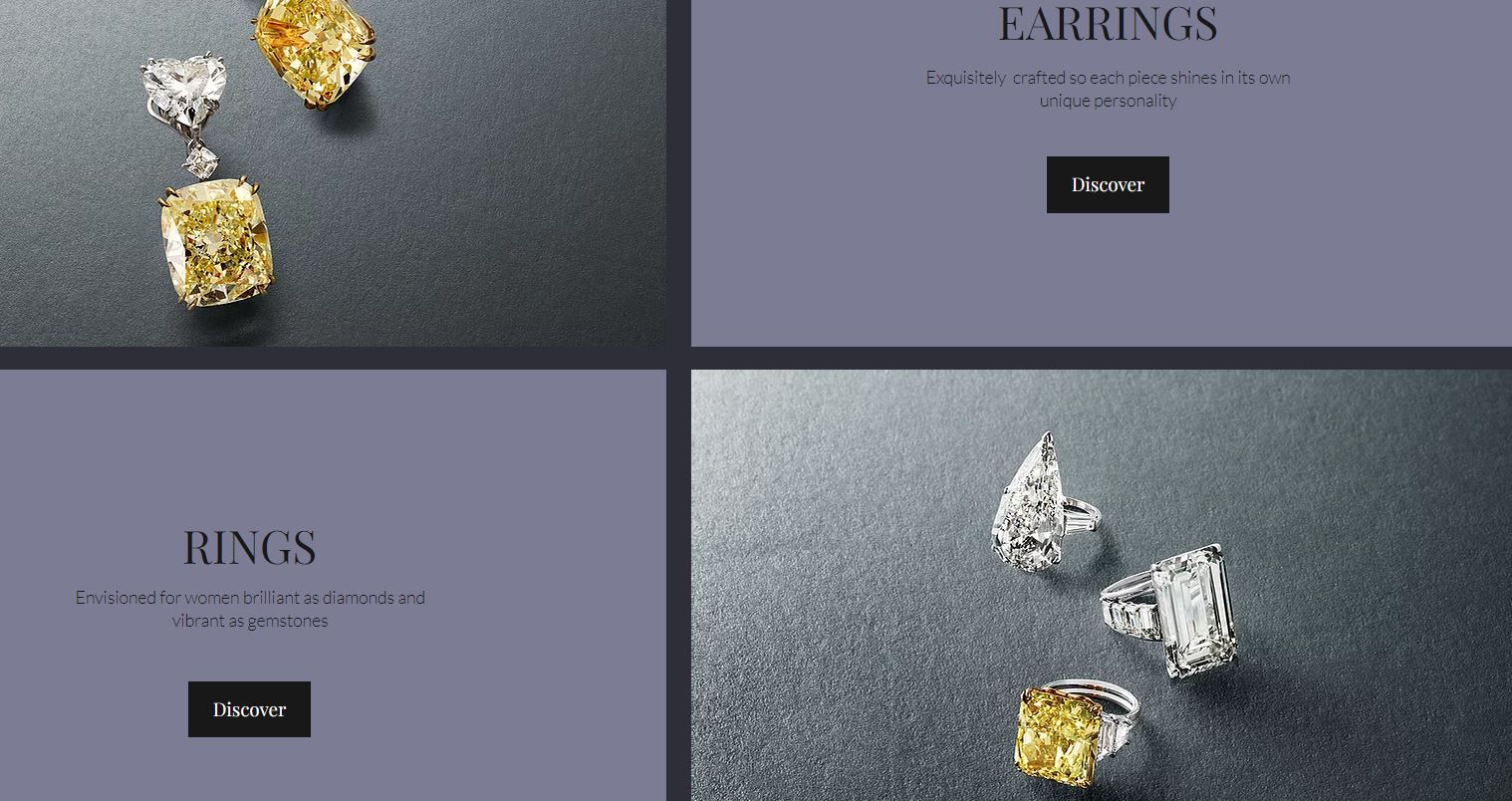Click the Discover button under Rings

[x=249, y=709]
